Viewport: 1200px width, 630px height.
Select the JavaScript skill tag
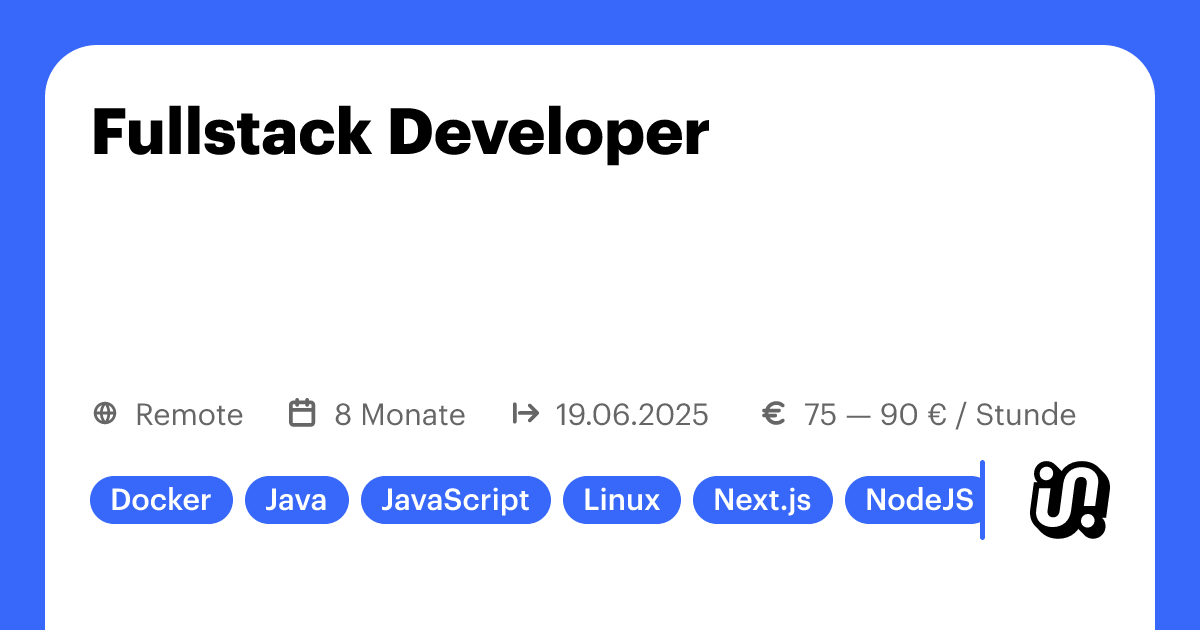(455, 499)
